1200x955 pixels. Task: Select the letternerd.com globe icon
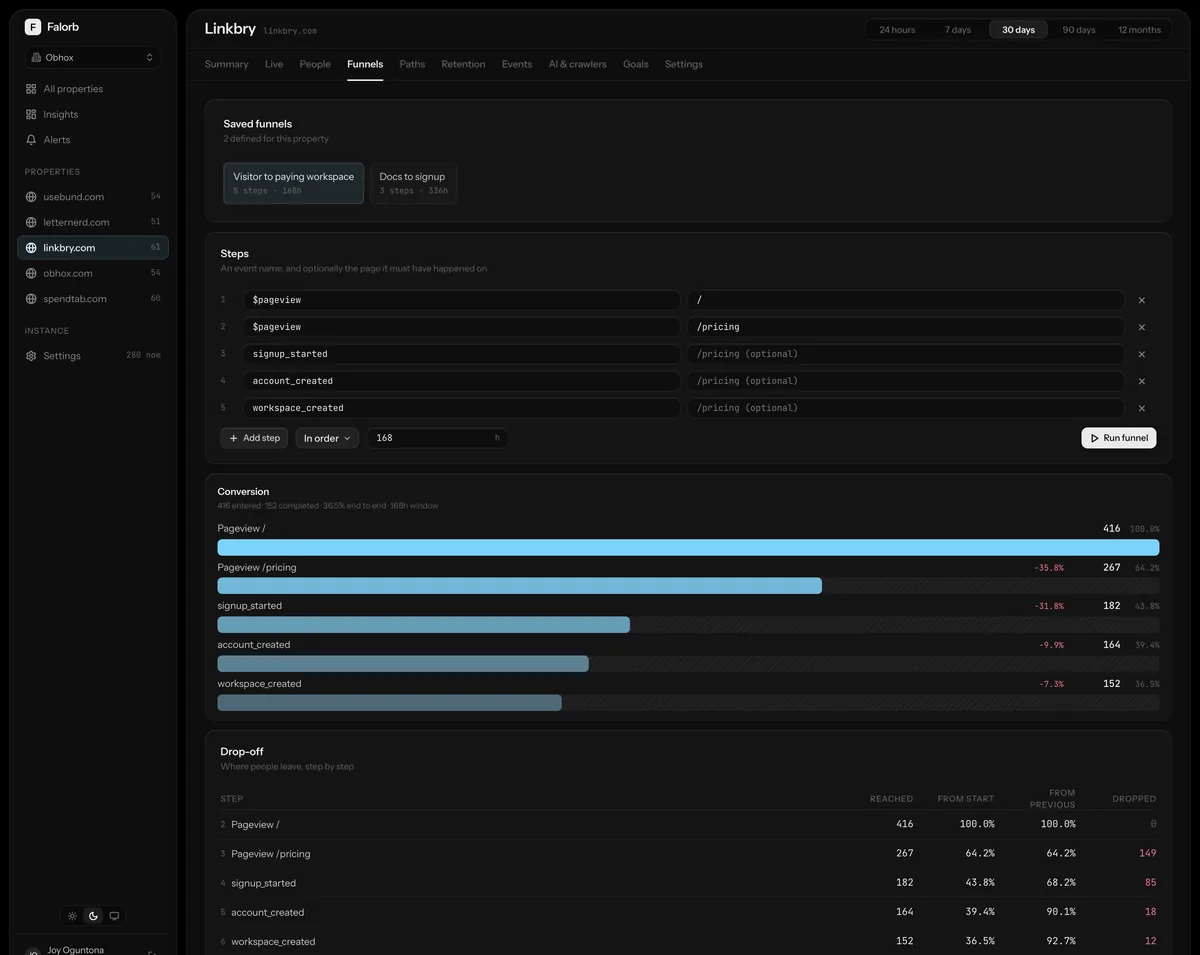pos(31,222)
